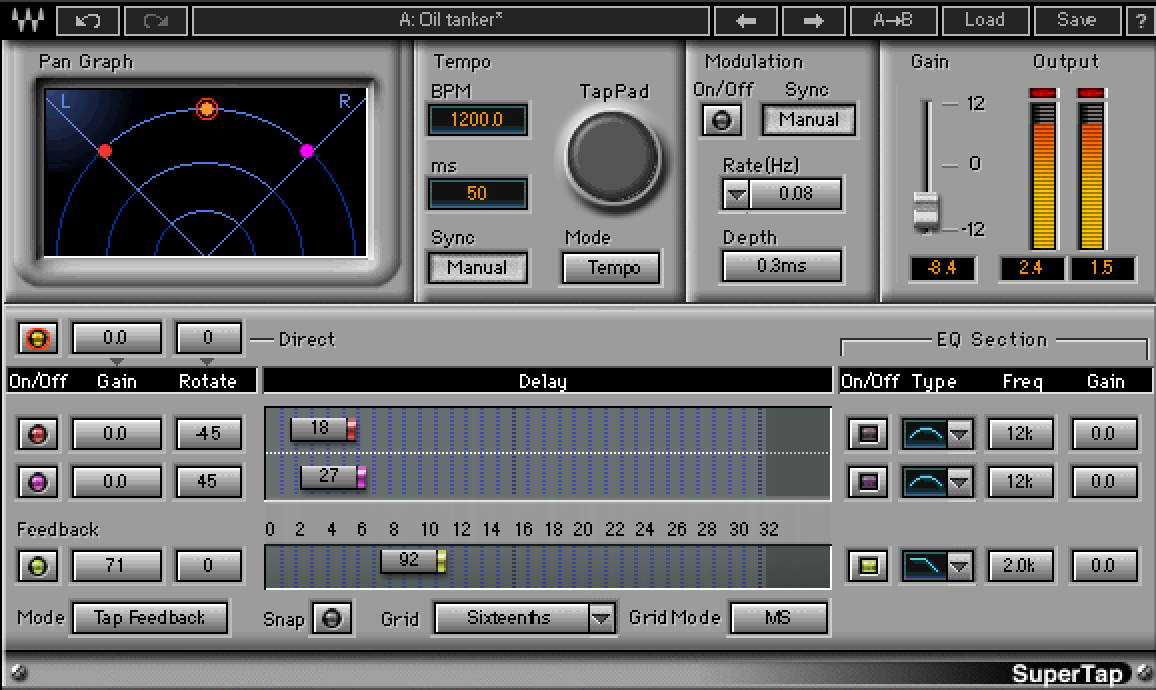Screen dimensions: 1156x690
Task: Tap the TapPad tempo knob
Action: (613, 158)
